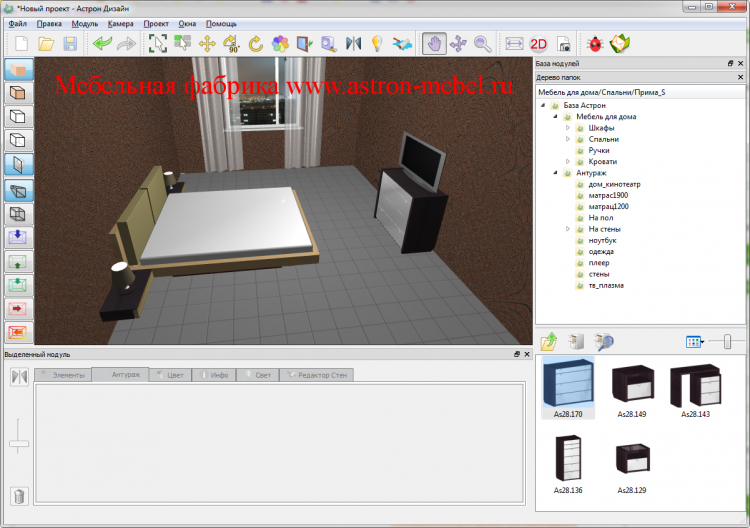The image size is (750, 528).
Task: Switch to the Цвет tab
Action: click(x=170, y=375)
